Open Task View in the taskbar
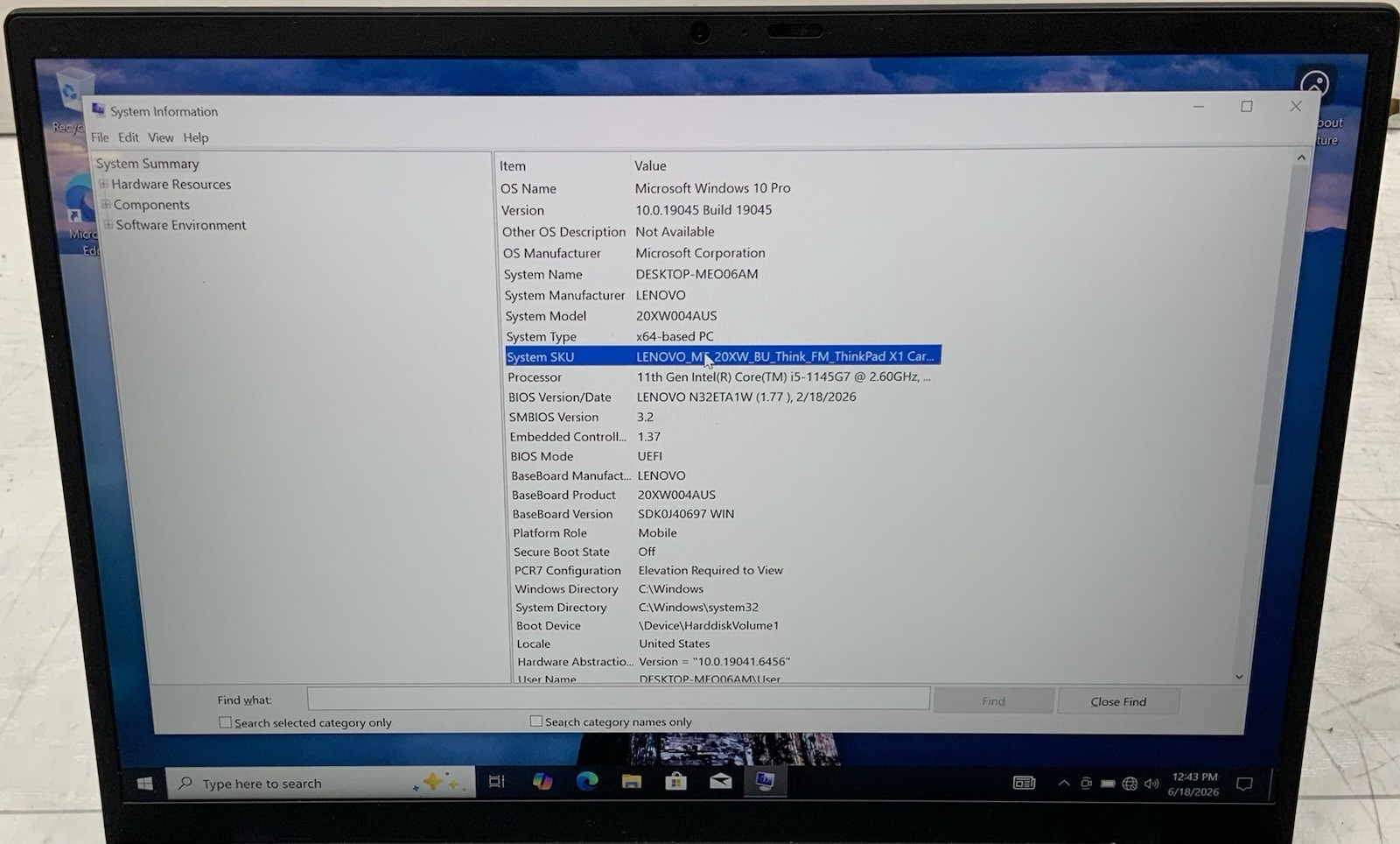Viewport: 1400px width, 844px height. coord(496,782)
